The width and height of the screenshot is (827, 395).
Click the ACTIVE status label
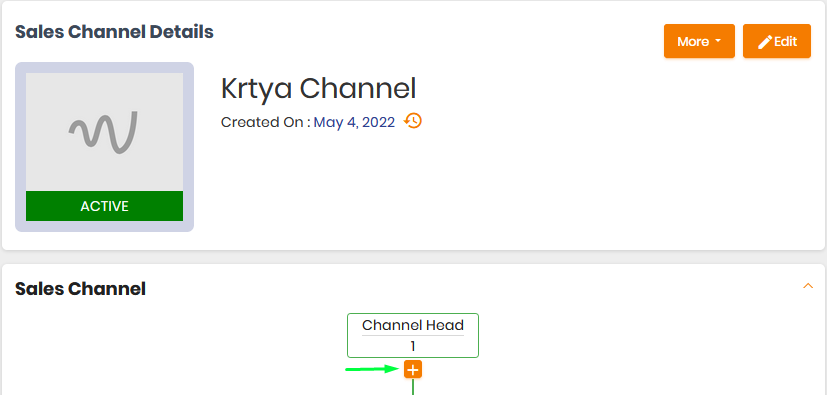104,206
